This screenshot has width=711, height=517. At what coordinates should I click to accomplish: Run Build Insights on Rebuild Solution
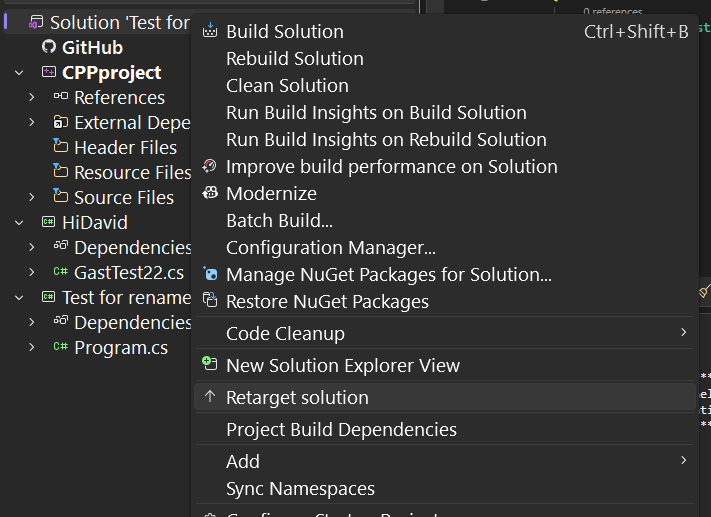pyautogui.click(x=444, y=139)
